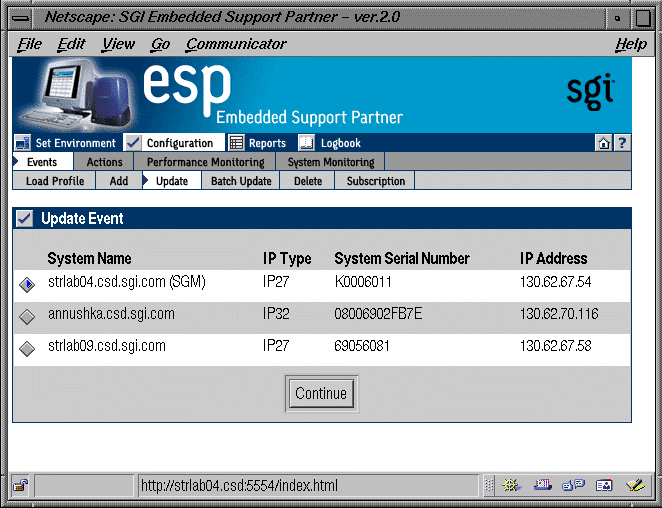Image resolution: width=662 pixels, height=508 pixels.
Task: Click the Logbook book icon
Action: coord(306,143)
